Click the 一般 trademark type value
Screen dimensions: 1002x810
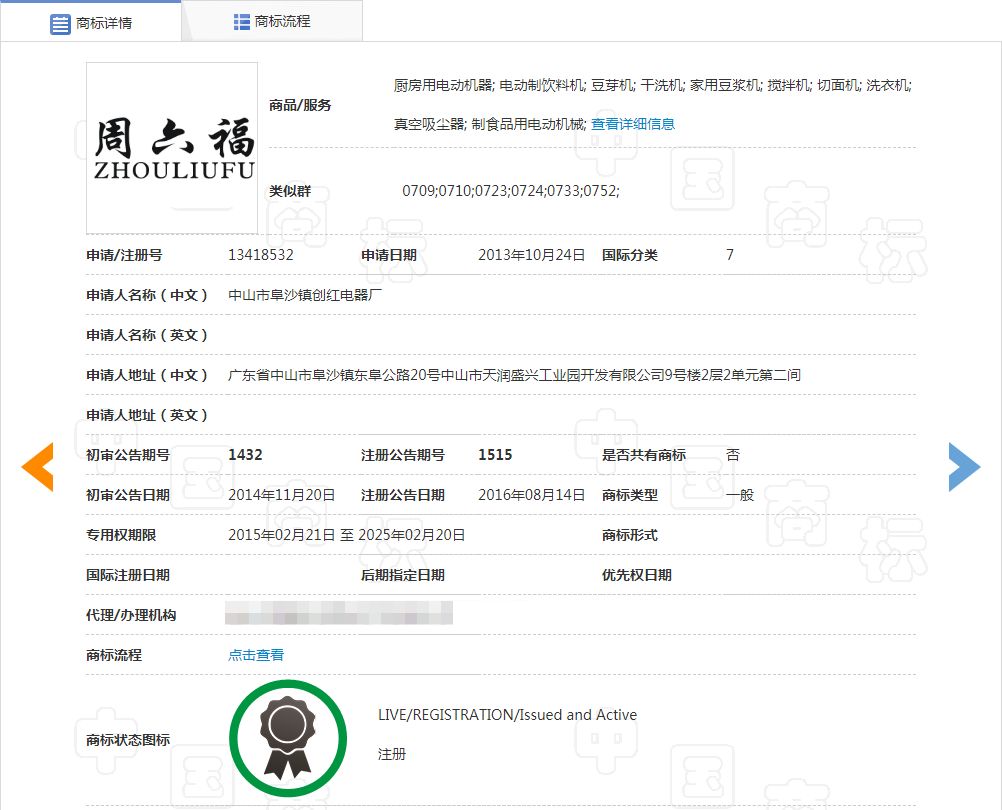(x=740, y=495)
